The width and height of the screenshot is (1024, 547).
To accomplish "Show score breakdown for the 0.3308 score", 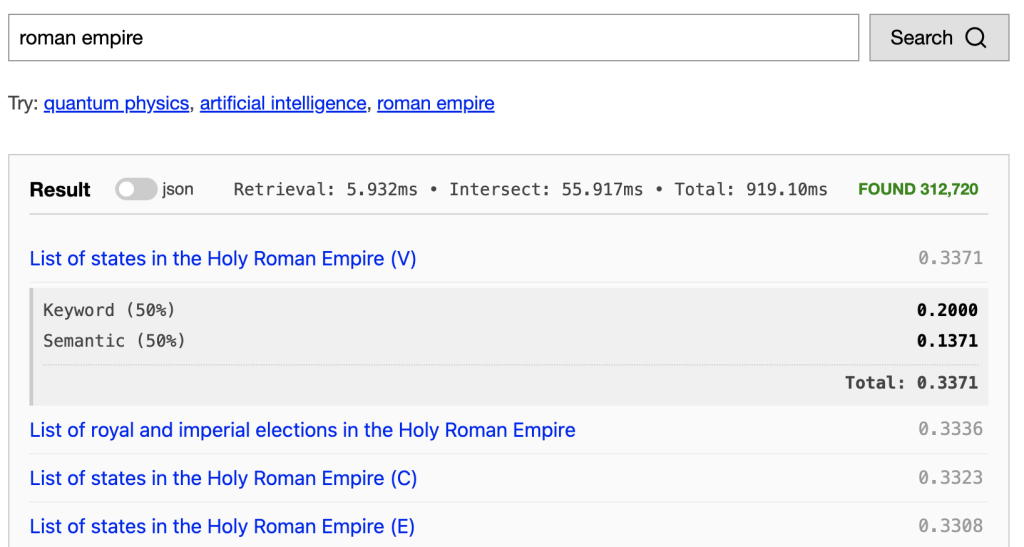I will click(x=950, y=525).
